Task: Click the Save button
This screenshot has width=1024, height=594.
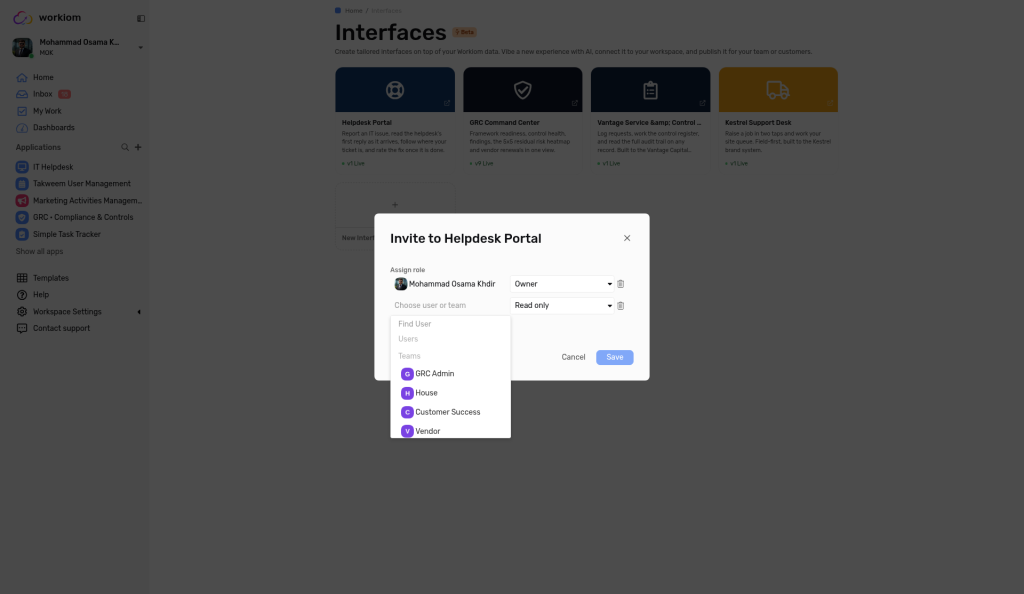Action: point(615,357)
